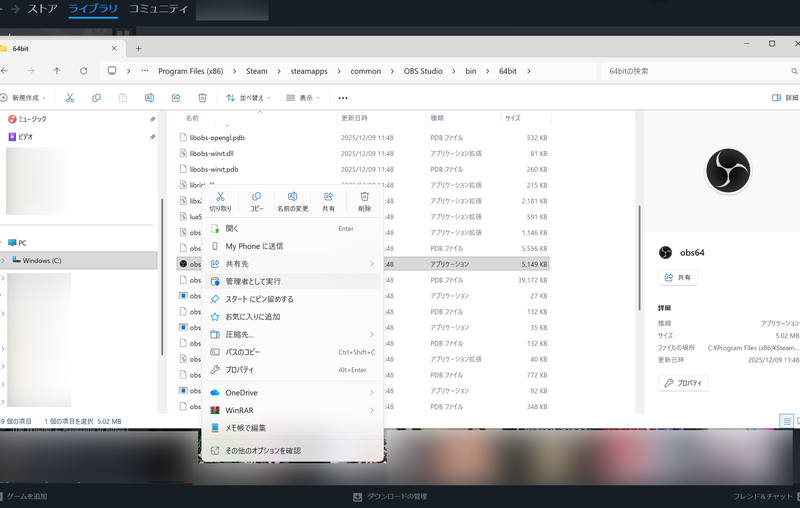Image resolution: width=800 pixels, height=508 pixels.
Task: Click the プロパティ button in the details pane
Action: pos(683,383)
